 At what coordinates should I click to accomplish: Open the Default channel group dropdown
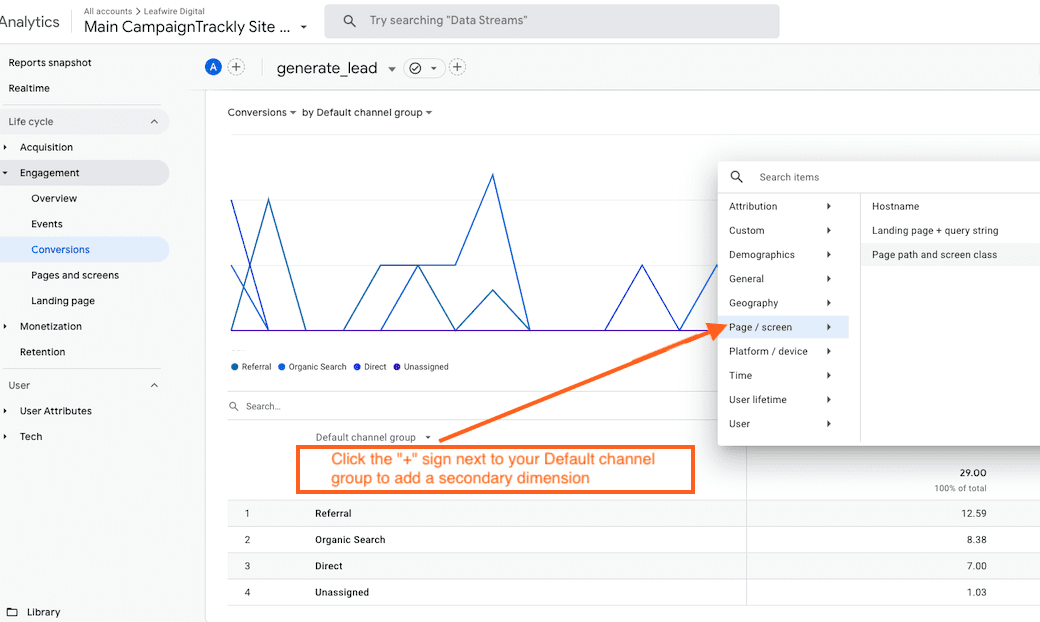pyautogui.click(x=374, y=437)
